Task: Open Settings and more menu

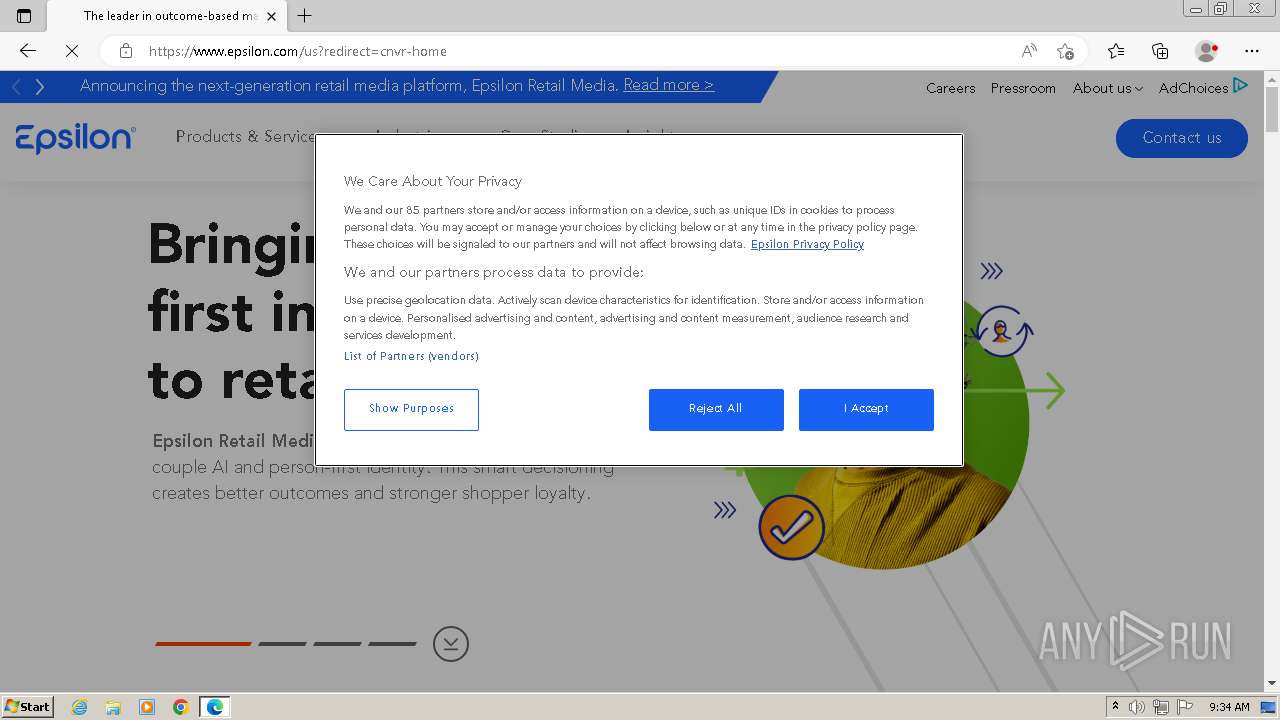Action: pyautogui.click(x=1252, y=51)
